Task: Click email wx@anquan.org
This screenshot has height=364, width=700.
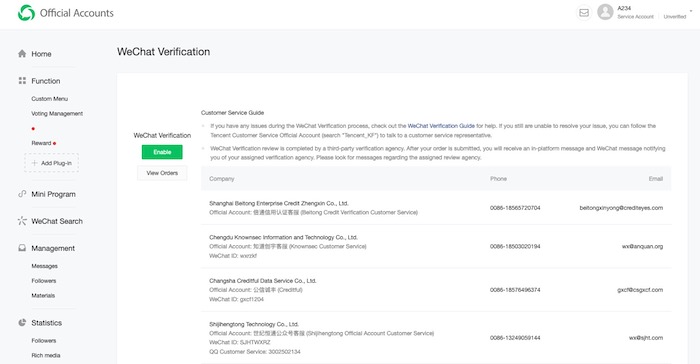Action: (x=642, y=247)
